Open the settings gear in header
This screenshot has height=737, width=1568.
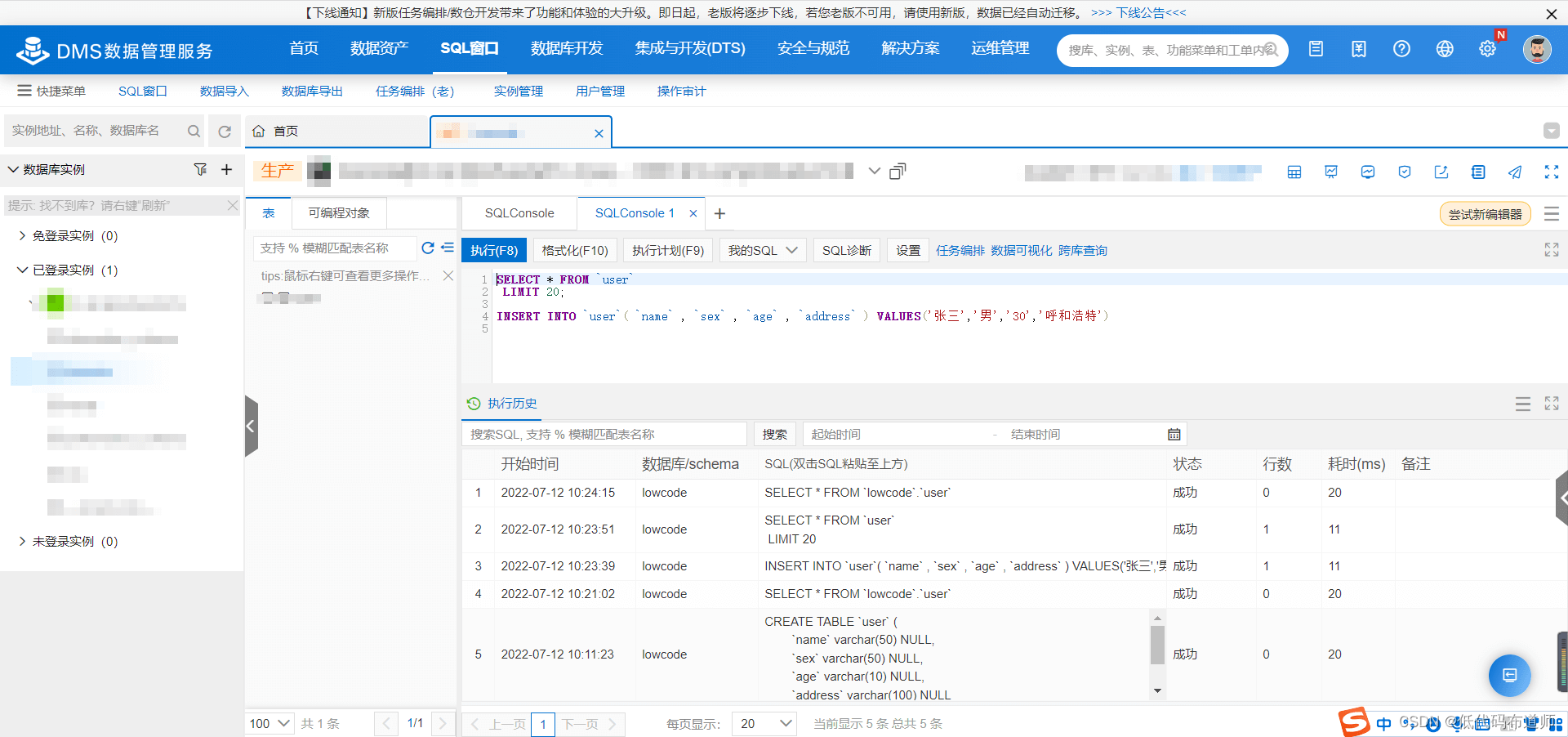tap(1487, 49)
